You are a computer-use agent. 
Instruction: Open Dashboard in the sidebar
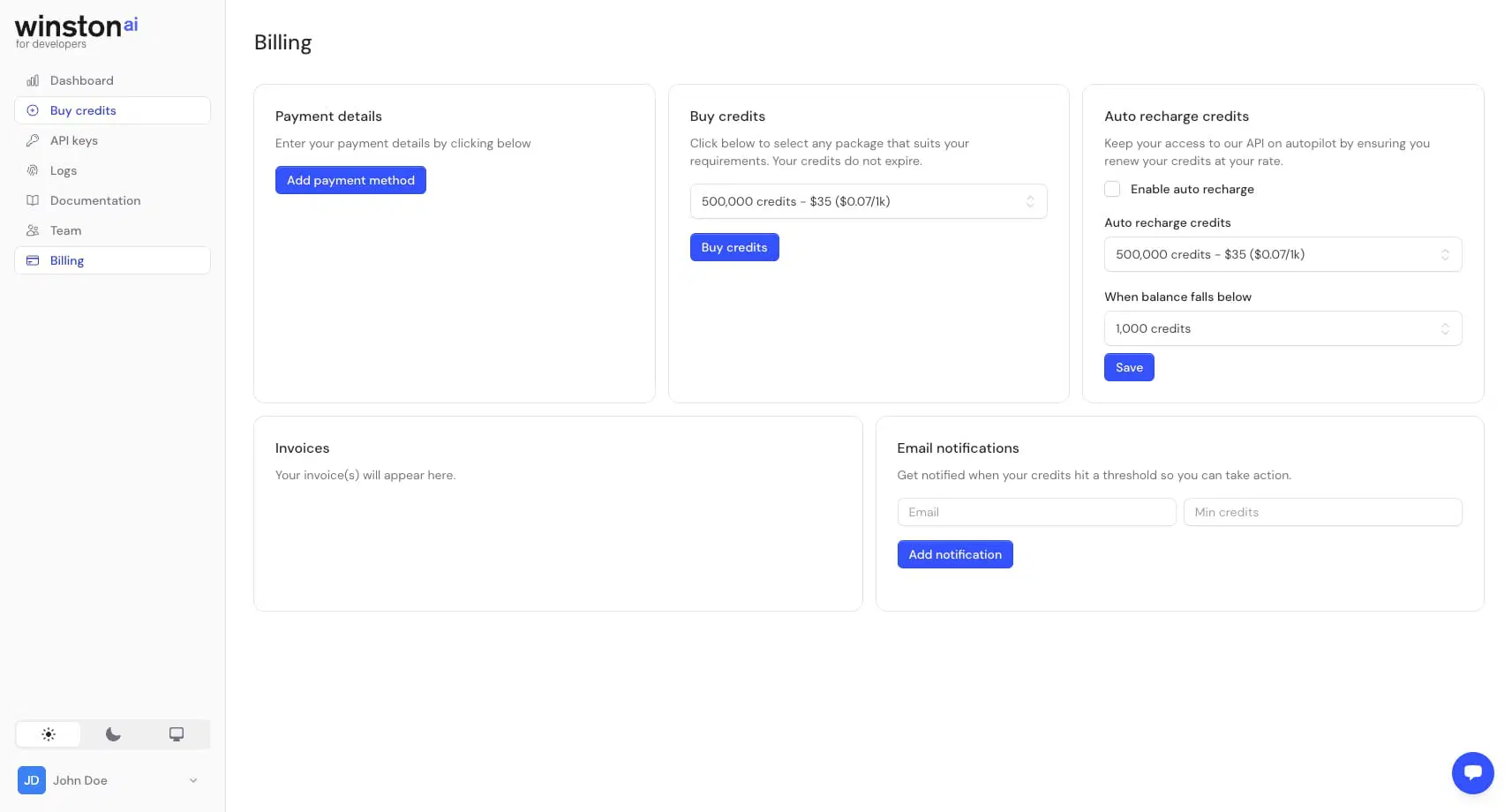click(112, 80)
